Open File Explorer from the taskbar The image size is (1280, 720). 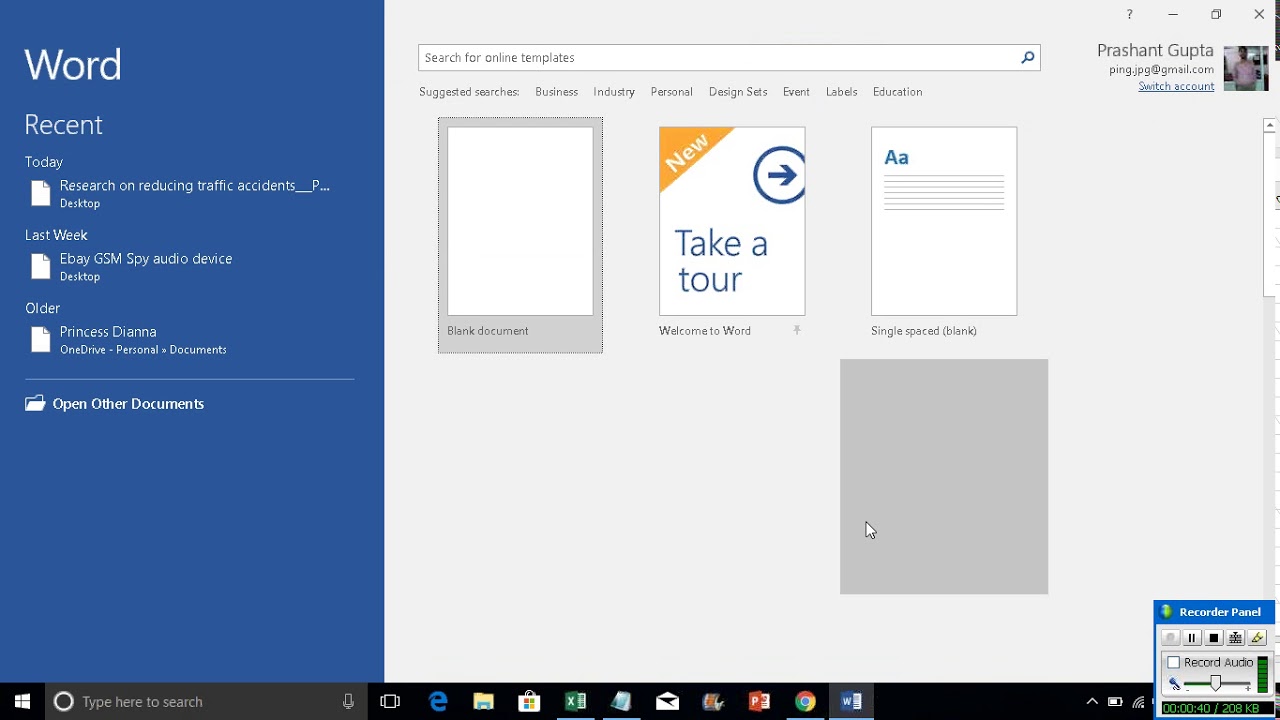point(484,701)
